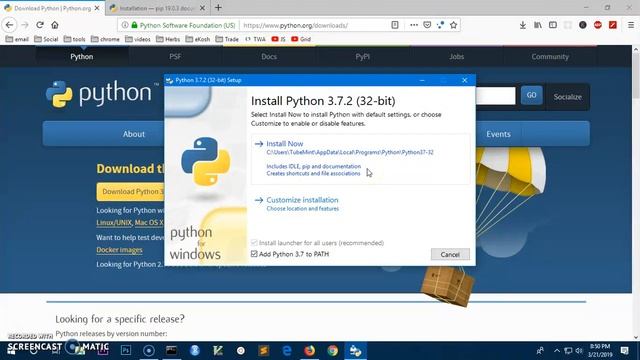Open the Herbs bookmarks folder
Screen dimensions: 640x360
coord(168,39)
